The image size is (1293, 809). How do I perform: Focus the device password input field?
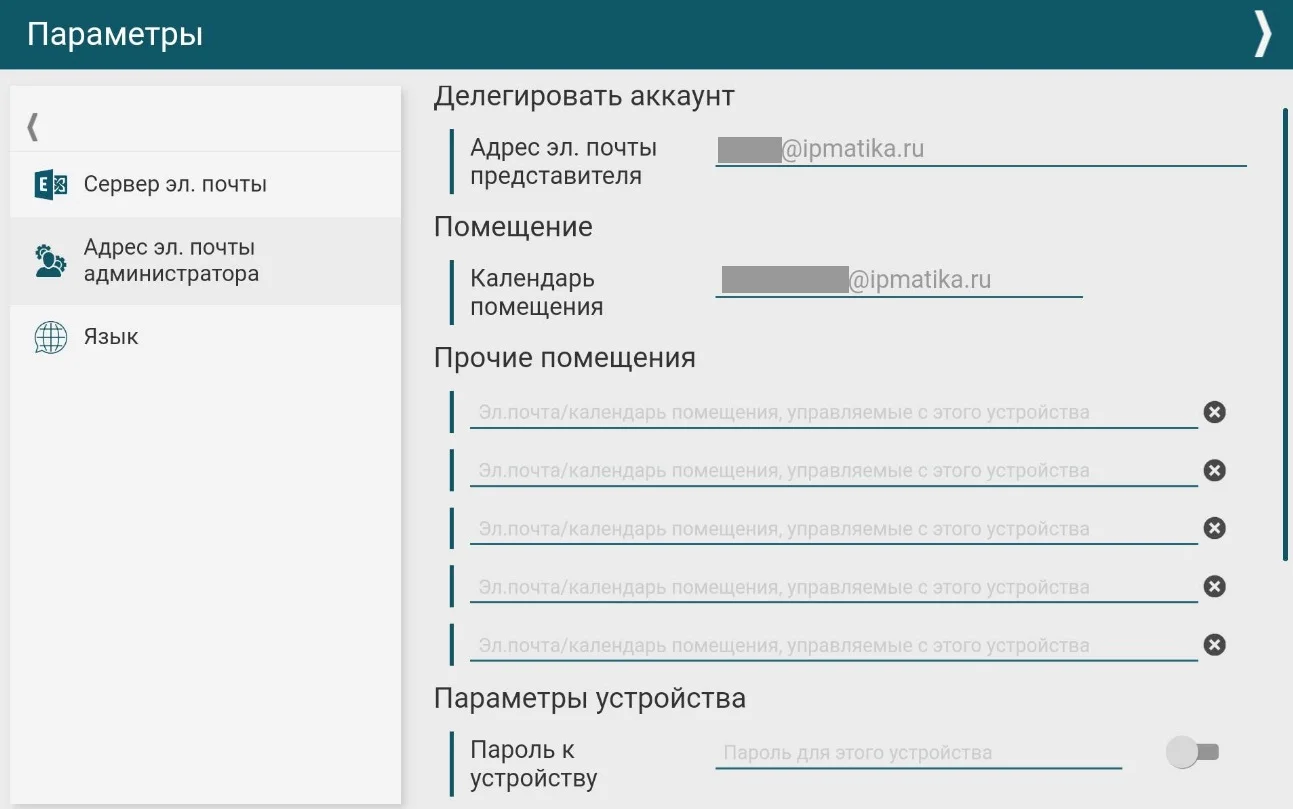pyautogui.click(x=917, y=753)
